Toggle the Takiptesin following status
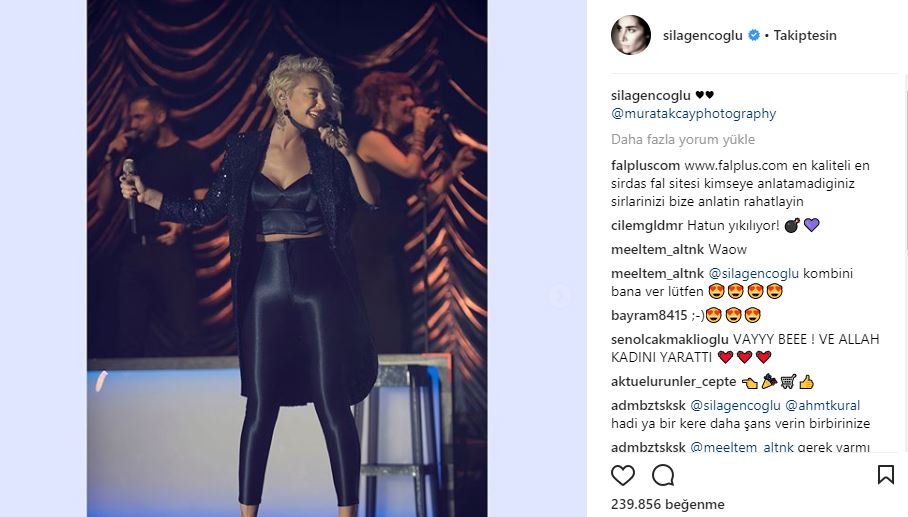Image resolution: width=908 pixels, height=517 pixels. point(805,35)
